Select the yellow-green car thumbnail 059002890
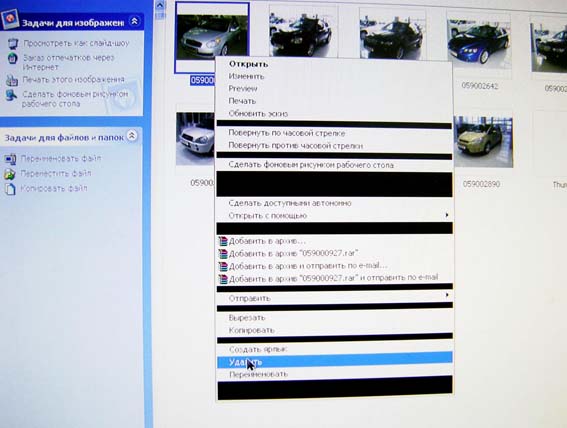Screen dimensions: 567x428 click(x=483, y=142)
